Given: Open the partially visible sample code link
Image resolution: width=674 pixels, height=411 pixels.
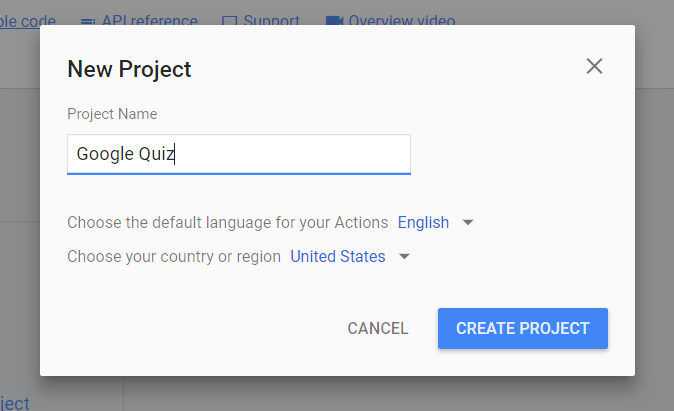Looking at the screenshot, I should point(28,20).
